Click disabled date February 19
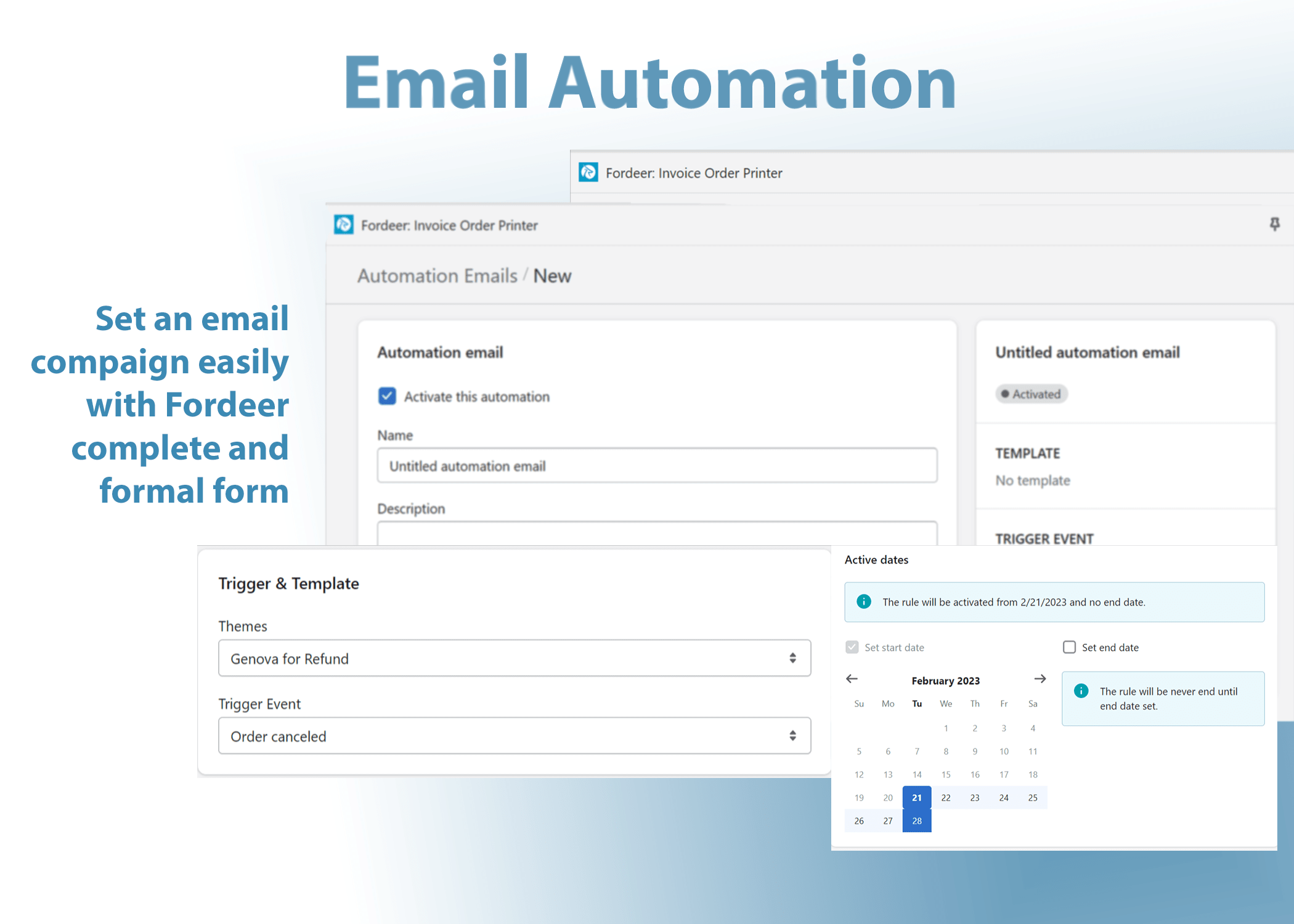The height and width of the screenshot is (924, 1294). [859, 798]
